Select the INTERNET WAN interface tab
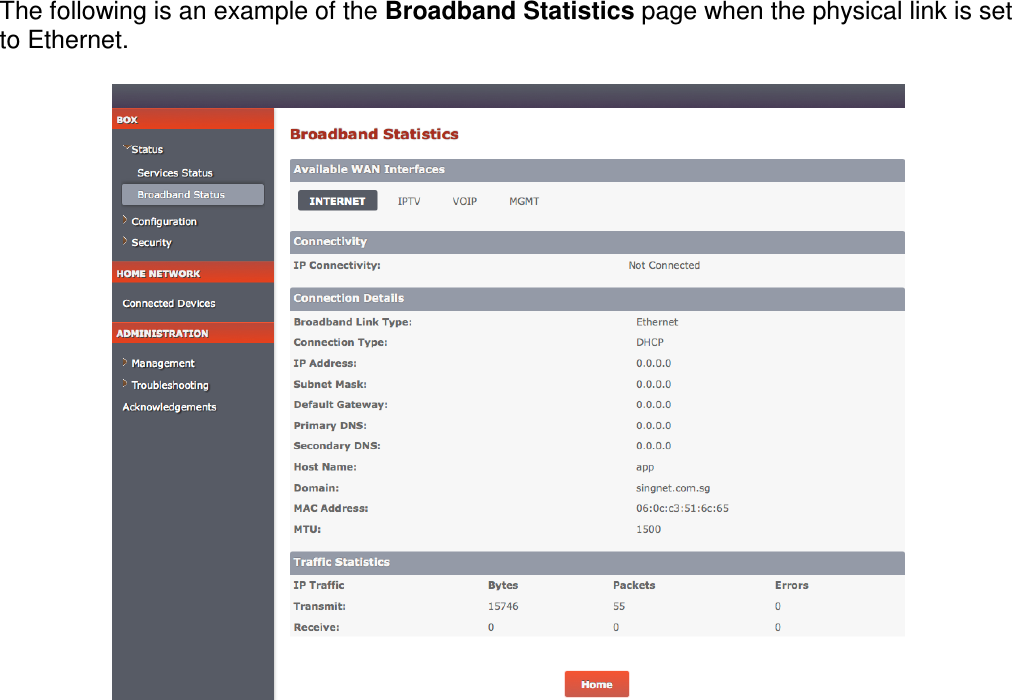 point(337,200)
